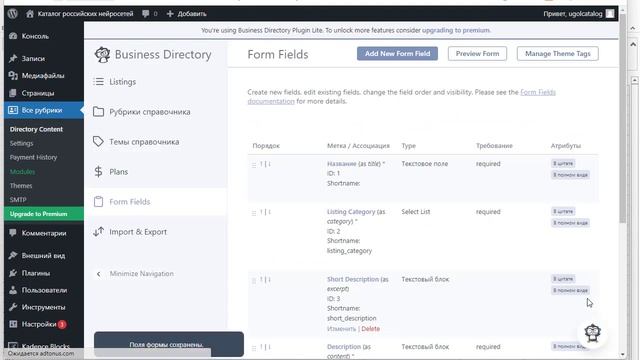640x360 pixels.
Task: Open Directory Content submenu item
Action: pos(36,129)
